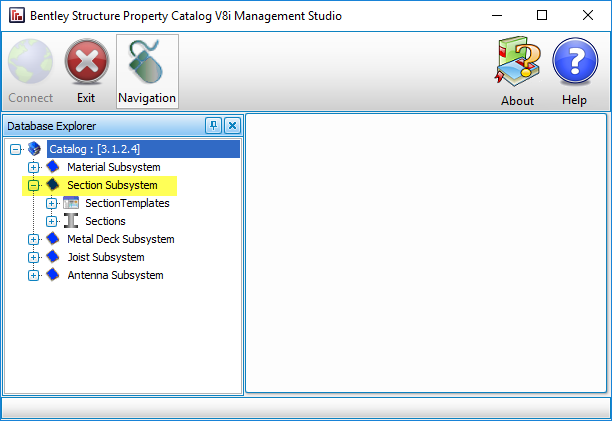Click the Bentley application title bar icon
The width and height of the screenshot is (612, 421).
[17, 15]
